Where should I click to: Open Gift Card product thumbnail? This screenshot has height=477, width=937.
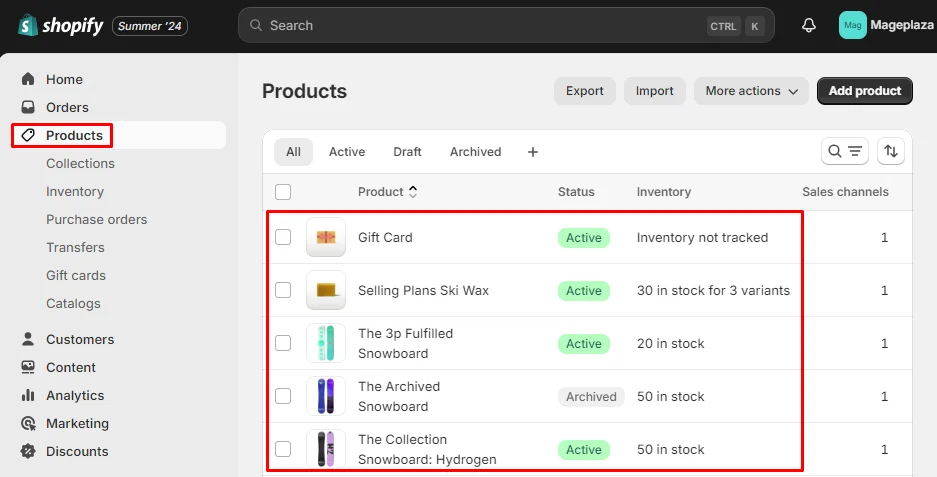[x=326, y=237]
